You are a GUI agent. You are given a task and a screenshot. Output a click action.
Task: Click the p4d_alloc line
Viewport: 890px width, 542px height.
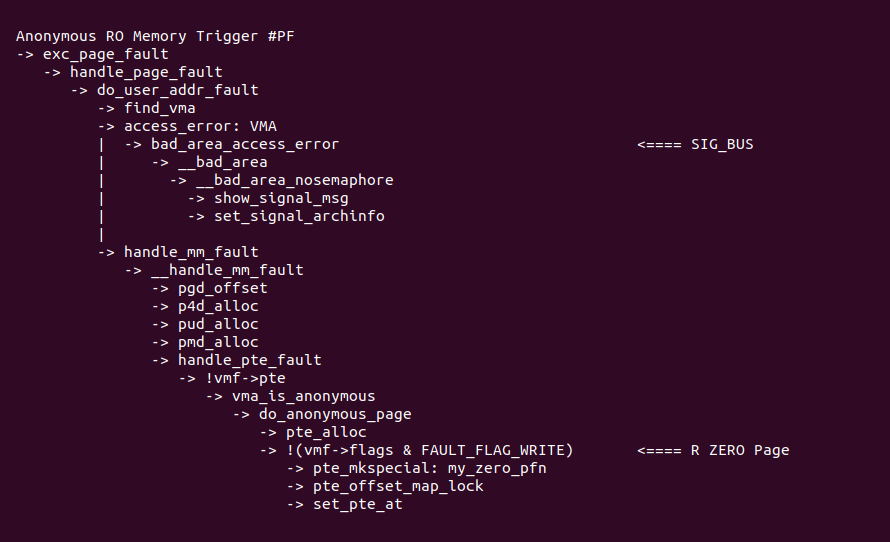coord(218,306)
